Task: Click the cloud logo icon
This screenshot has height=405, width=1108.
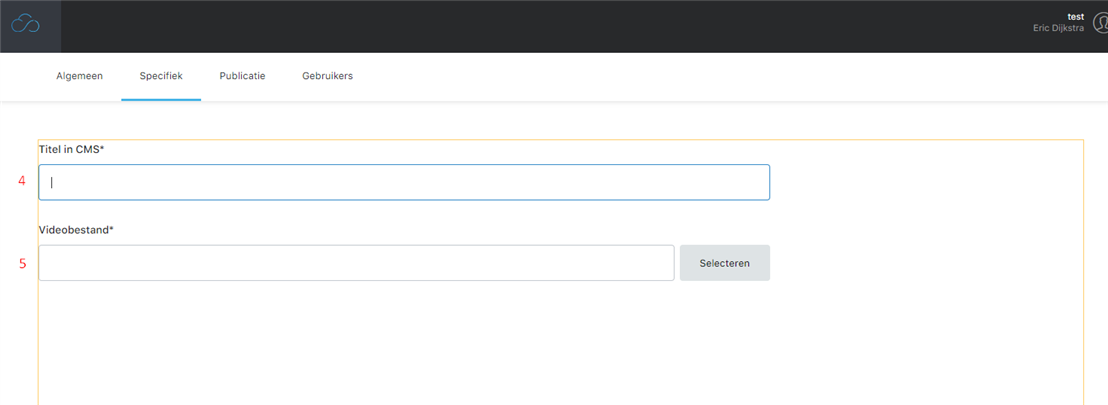Action: [x=25, y=25]
